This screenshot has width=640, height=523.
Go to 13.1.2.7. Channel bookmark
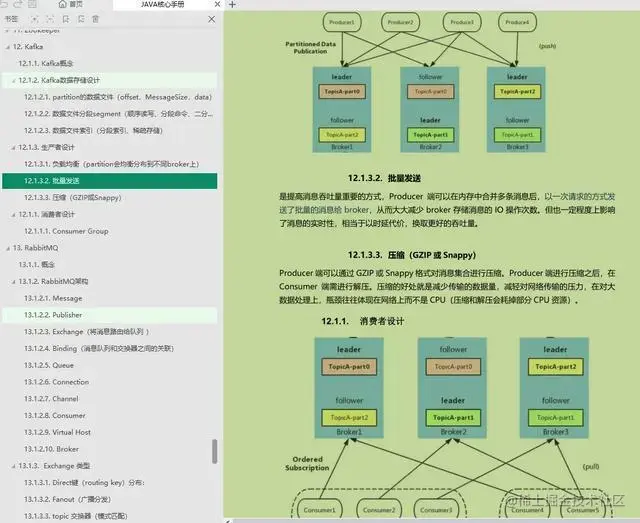click(x=51, y=398)
